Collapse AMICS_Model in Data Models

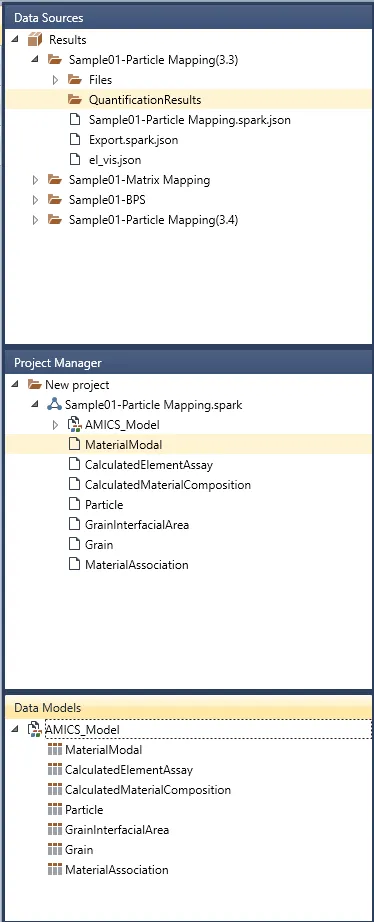pos(15,730)
